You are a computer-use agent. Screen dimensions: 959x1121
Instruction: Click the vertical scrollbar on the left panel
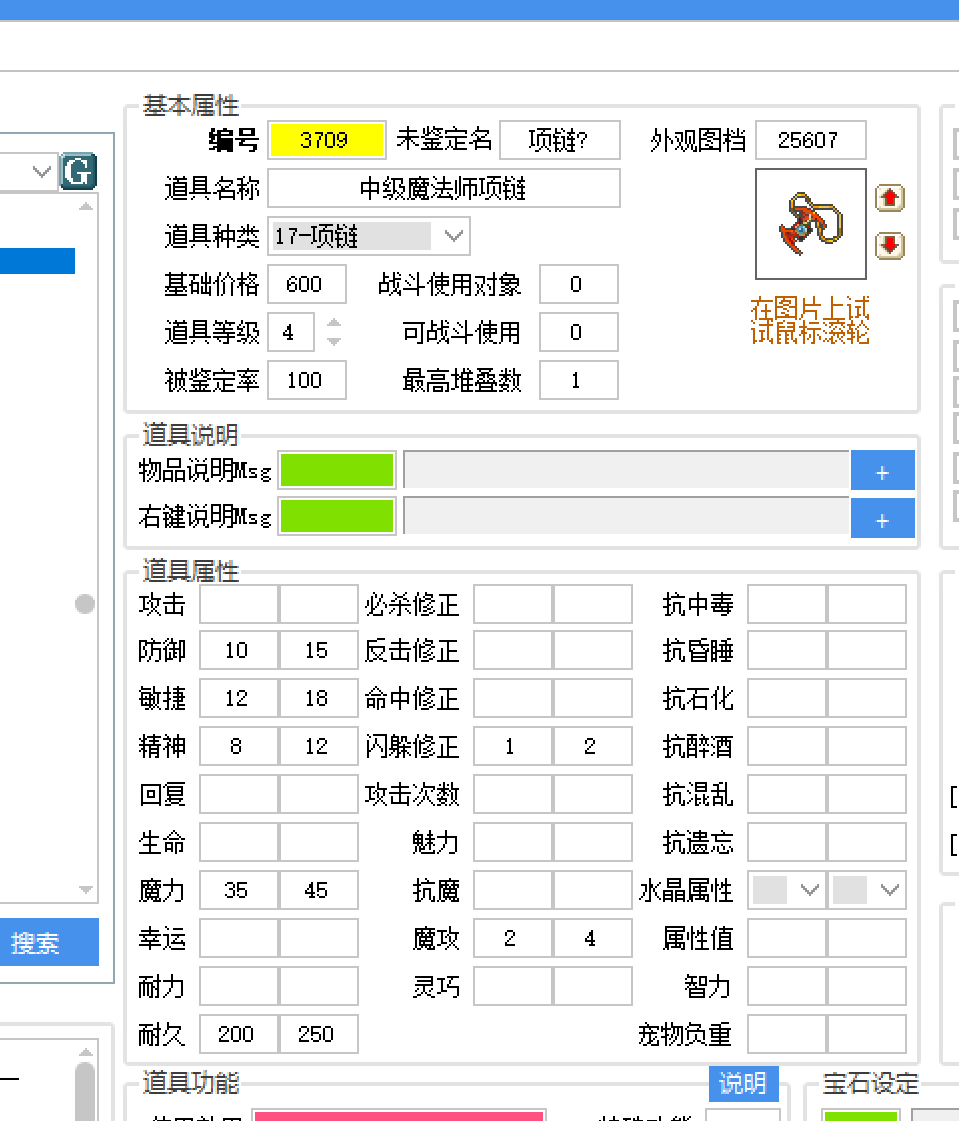pos(85,604)
